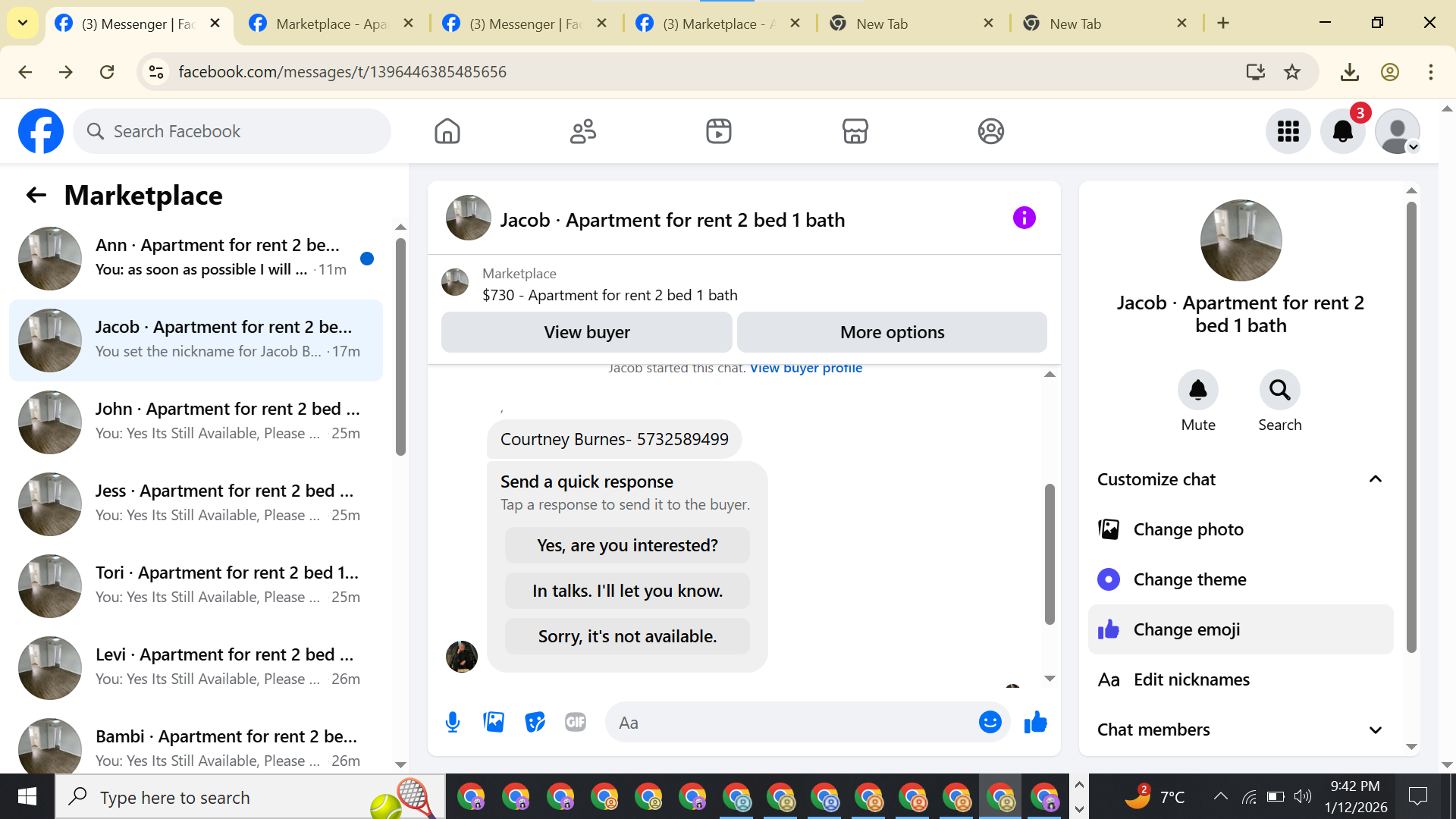The image size is (1456, 819).
Task: Select the Change theme option
Action: coord(1189,579)
